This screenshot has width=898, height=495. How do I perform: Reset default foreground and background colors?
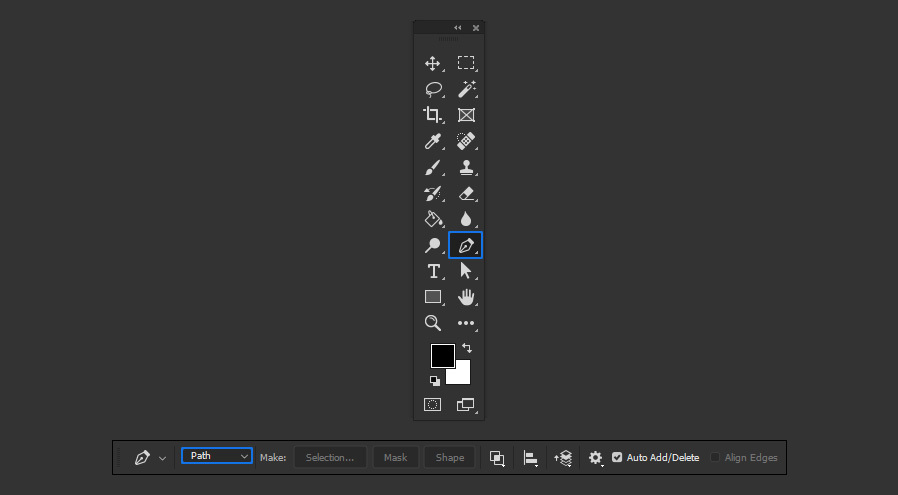[x=435, y=380]
